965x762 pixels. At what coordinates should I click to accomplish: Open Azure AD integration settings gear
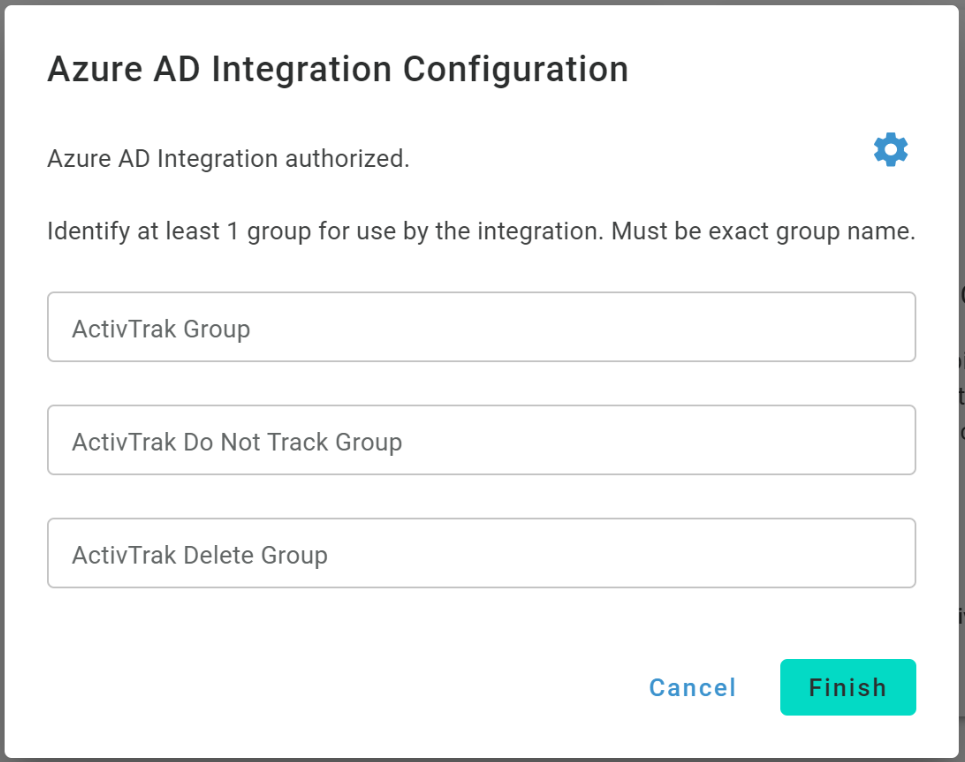click(x=891, y=150)
